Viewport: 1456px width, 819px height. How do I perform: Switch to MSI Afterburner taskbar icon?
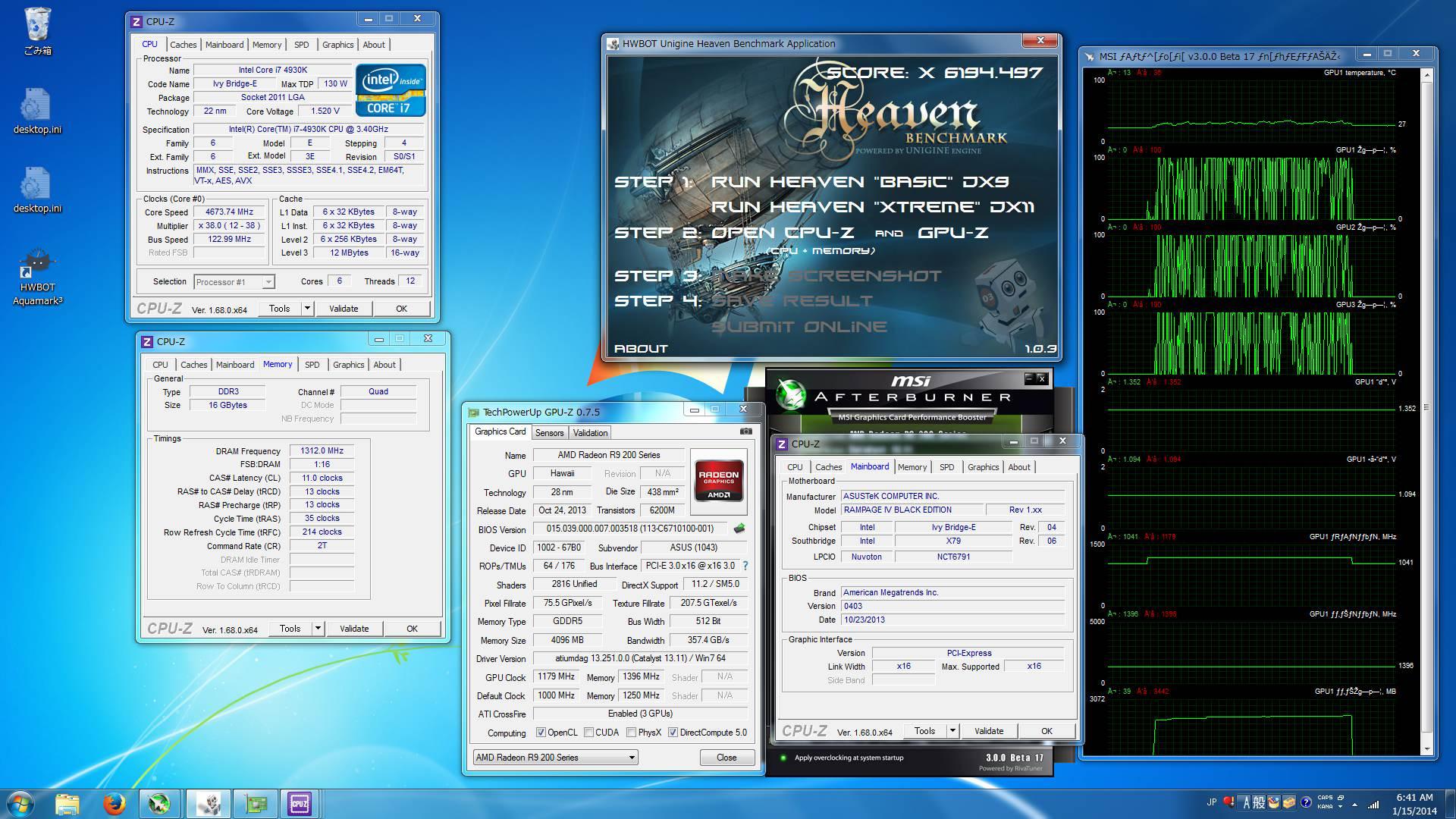tap(159, 804)
